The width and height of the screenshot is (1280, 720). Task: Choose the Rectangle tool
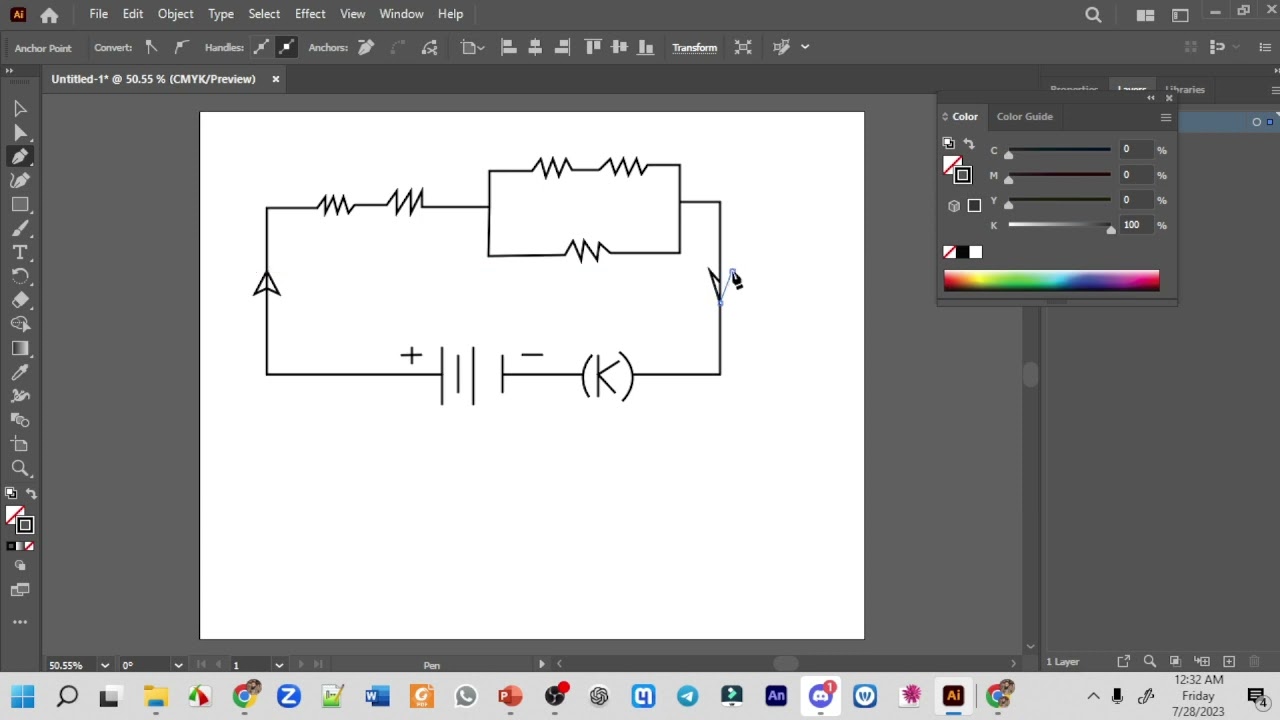pyautogui.click(x=20, y=204)
